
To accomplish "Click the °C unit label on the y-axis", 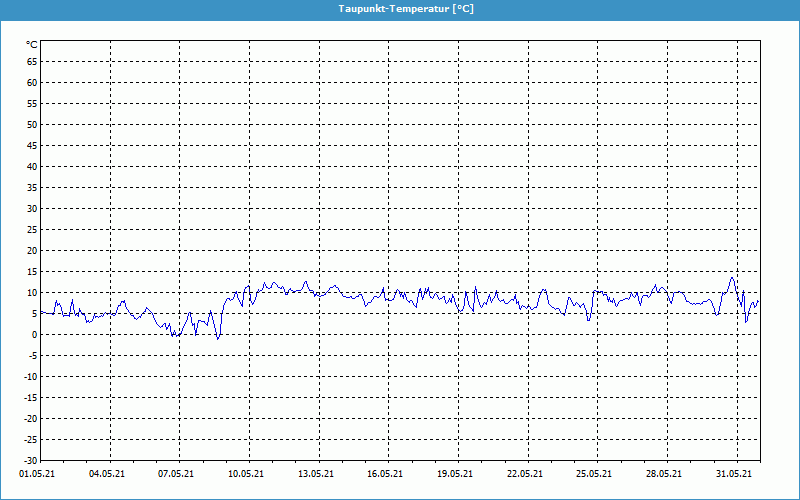I will [x=32, y=45].
